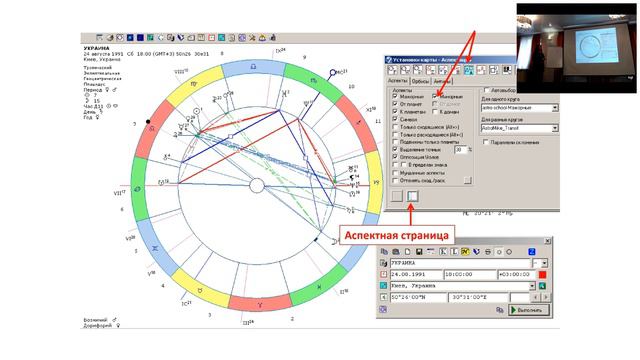
Task: Click the latitude field ending in N
Action: (x=418, y=297)
